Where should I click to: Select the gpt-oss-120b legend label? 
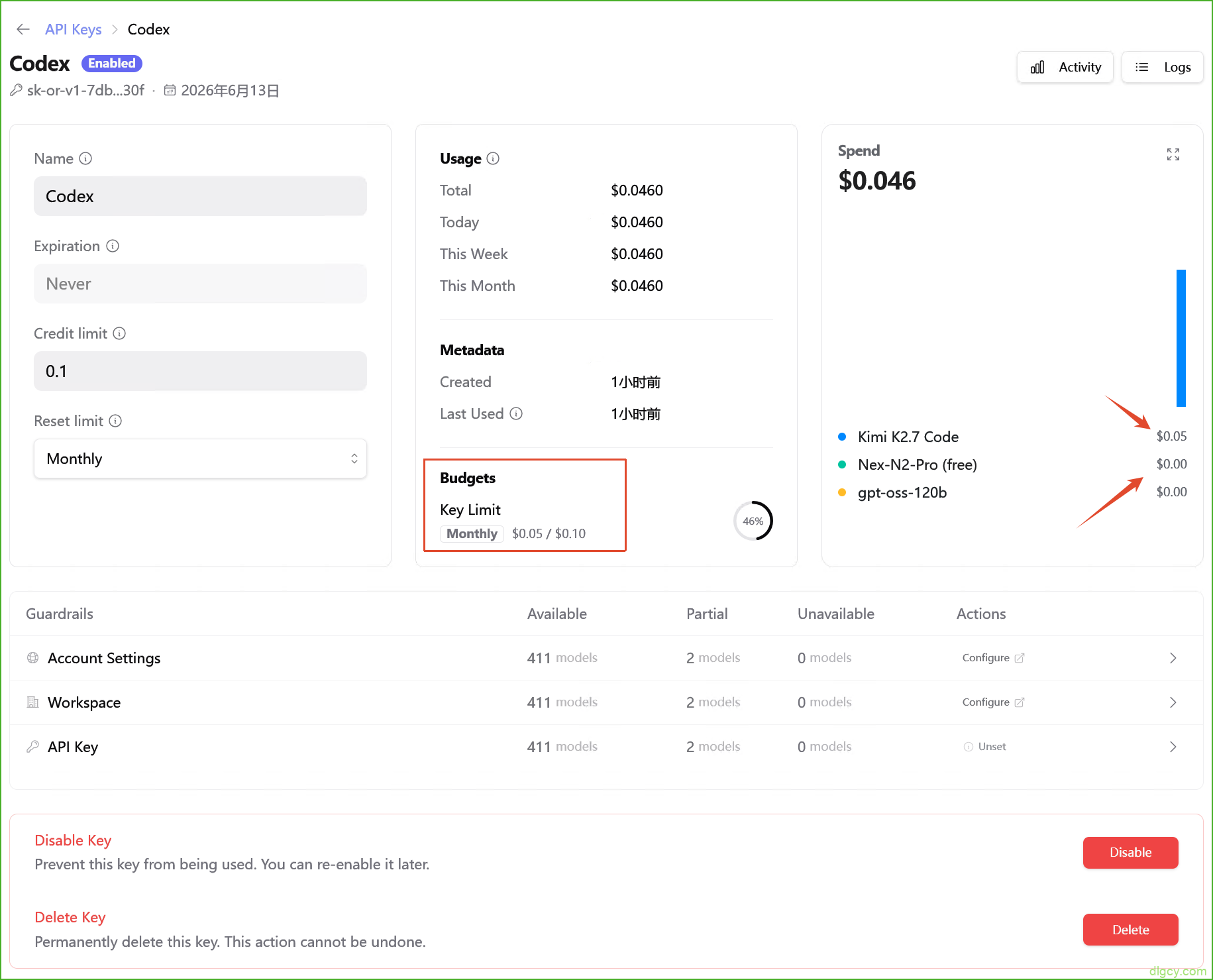pos(902,492)
